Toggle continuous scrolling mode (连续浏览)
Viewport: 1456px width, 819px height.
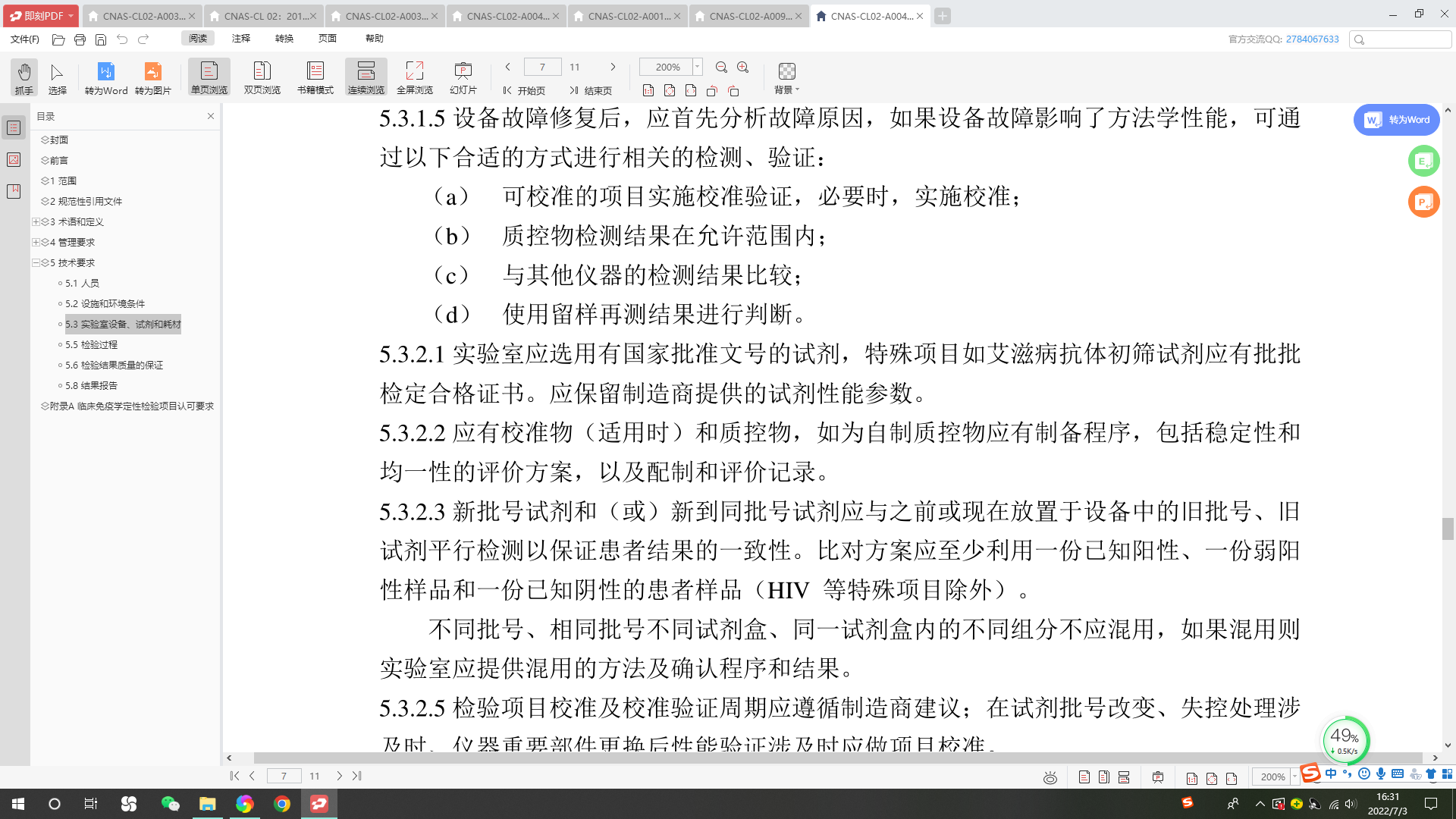point(366,77)
